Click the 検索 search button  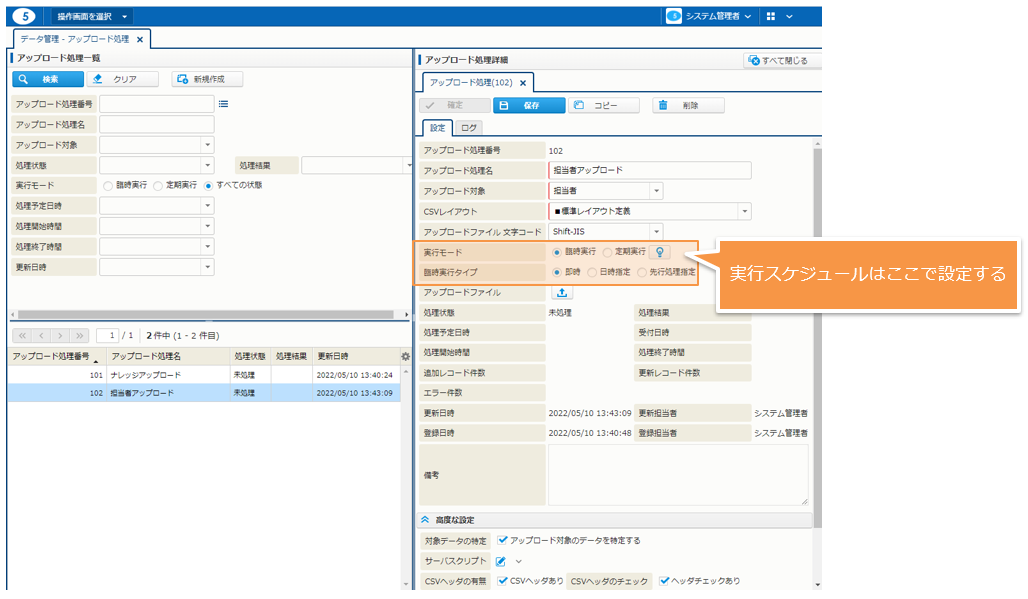click(x=47, y=79)
